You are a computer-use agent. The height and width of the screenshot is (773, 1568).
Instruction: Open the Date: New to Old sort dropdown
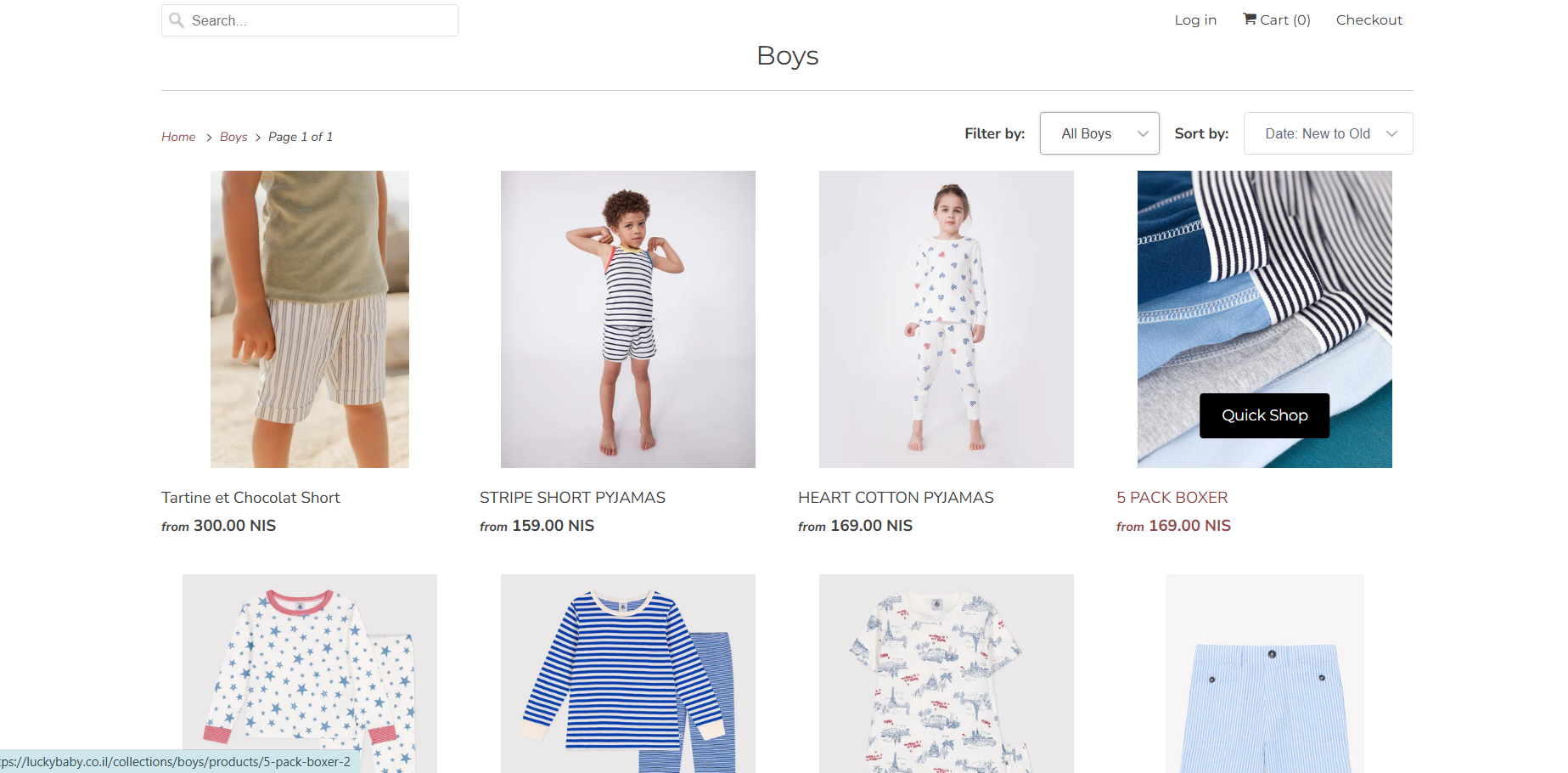coord(1327,133)
